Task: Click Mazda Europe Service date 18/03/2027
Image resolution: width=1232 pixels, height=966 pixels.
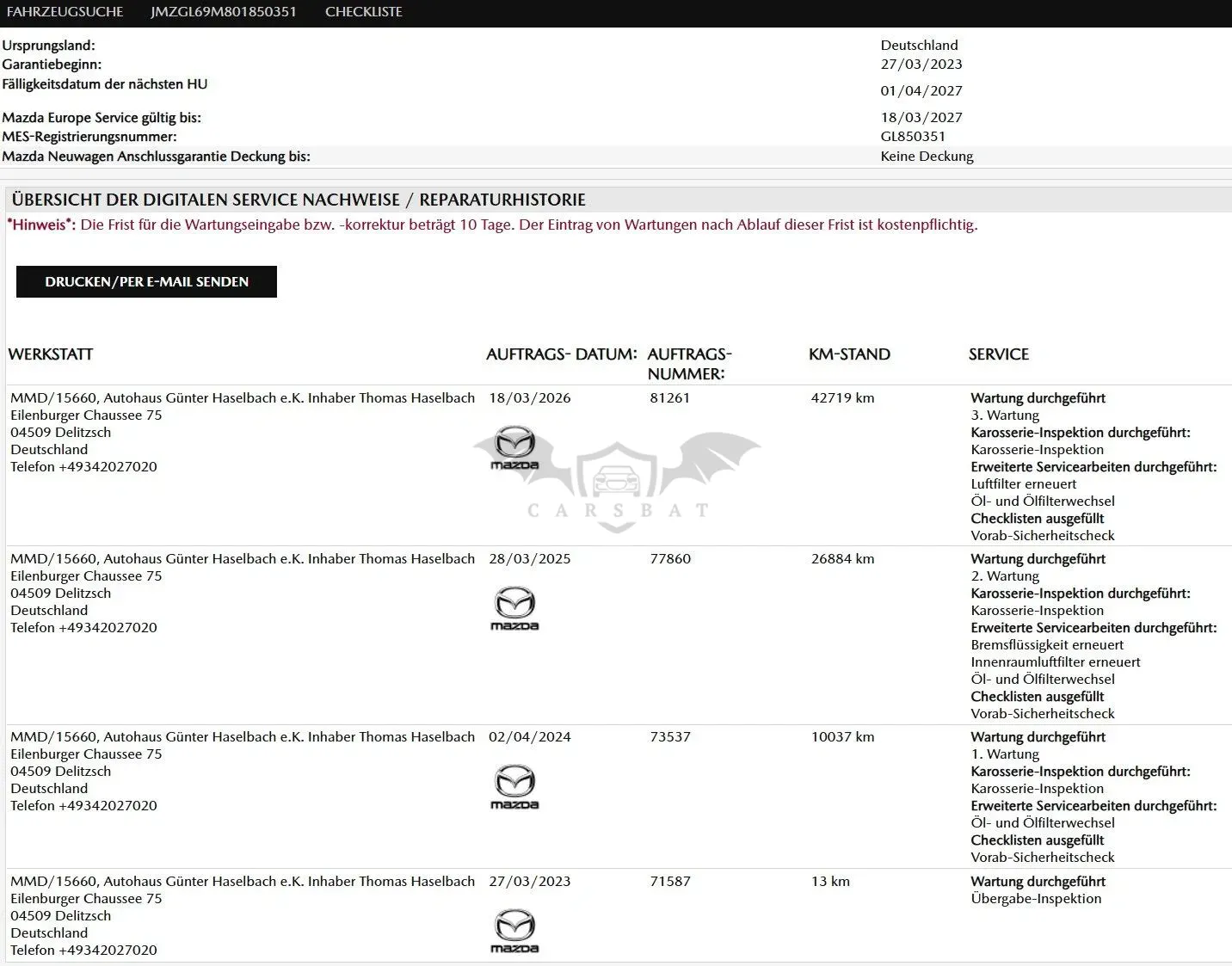Action: click(921, 117)
